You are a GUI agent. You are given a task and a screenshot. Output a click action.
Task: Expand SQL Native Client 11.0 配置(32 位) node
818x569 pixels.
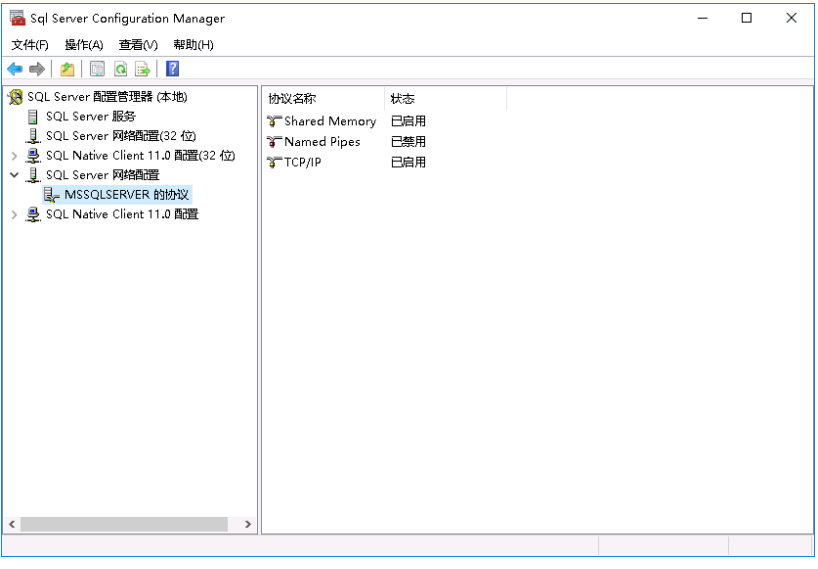pos(14,156)
